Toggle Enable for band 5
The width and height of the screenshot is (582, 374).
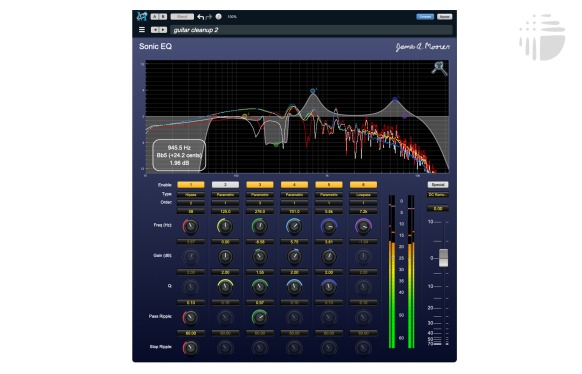(x=329, y=185)
